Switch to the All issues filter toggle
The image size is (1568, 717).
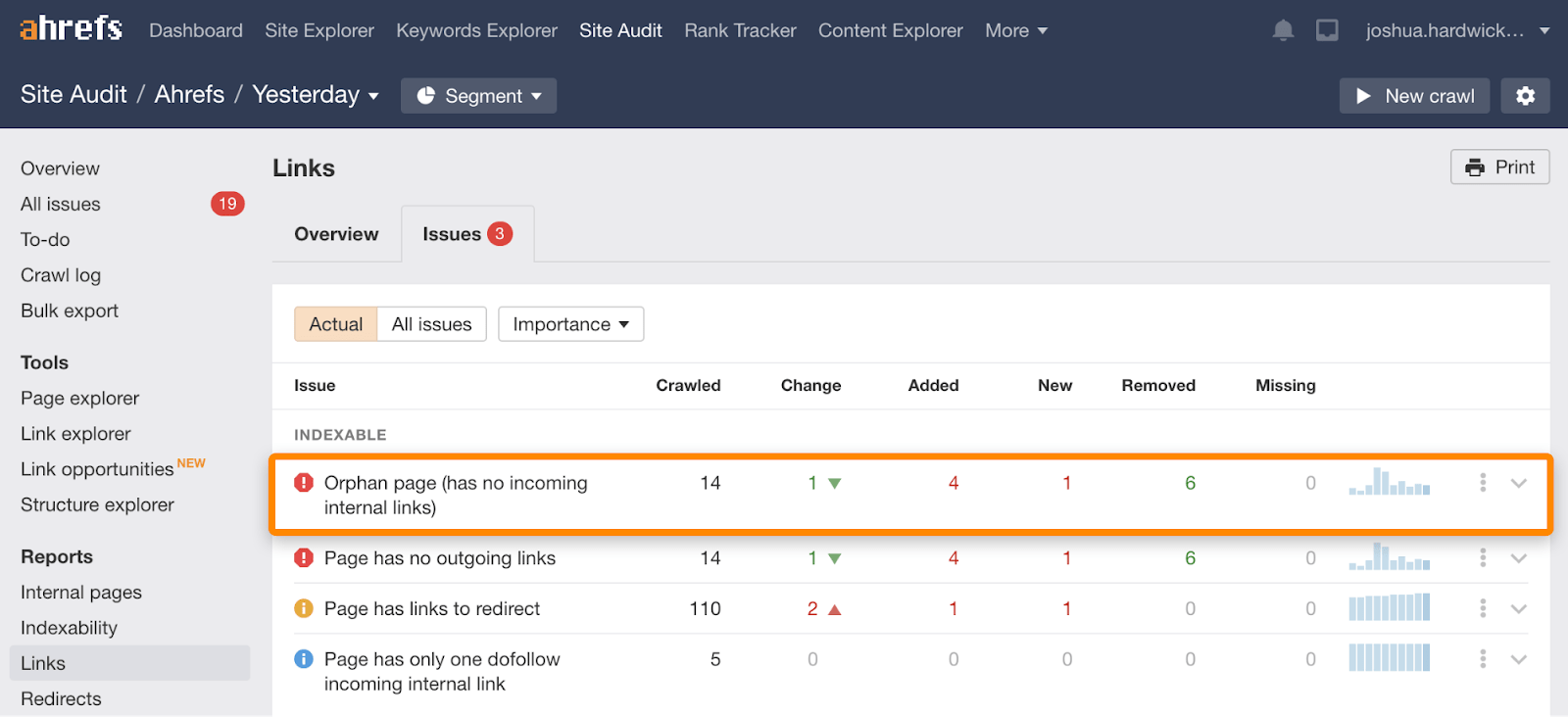pyautogui.click(x=431, y=324)
